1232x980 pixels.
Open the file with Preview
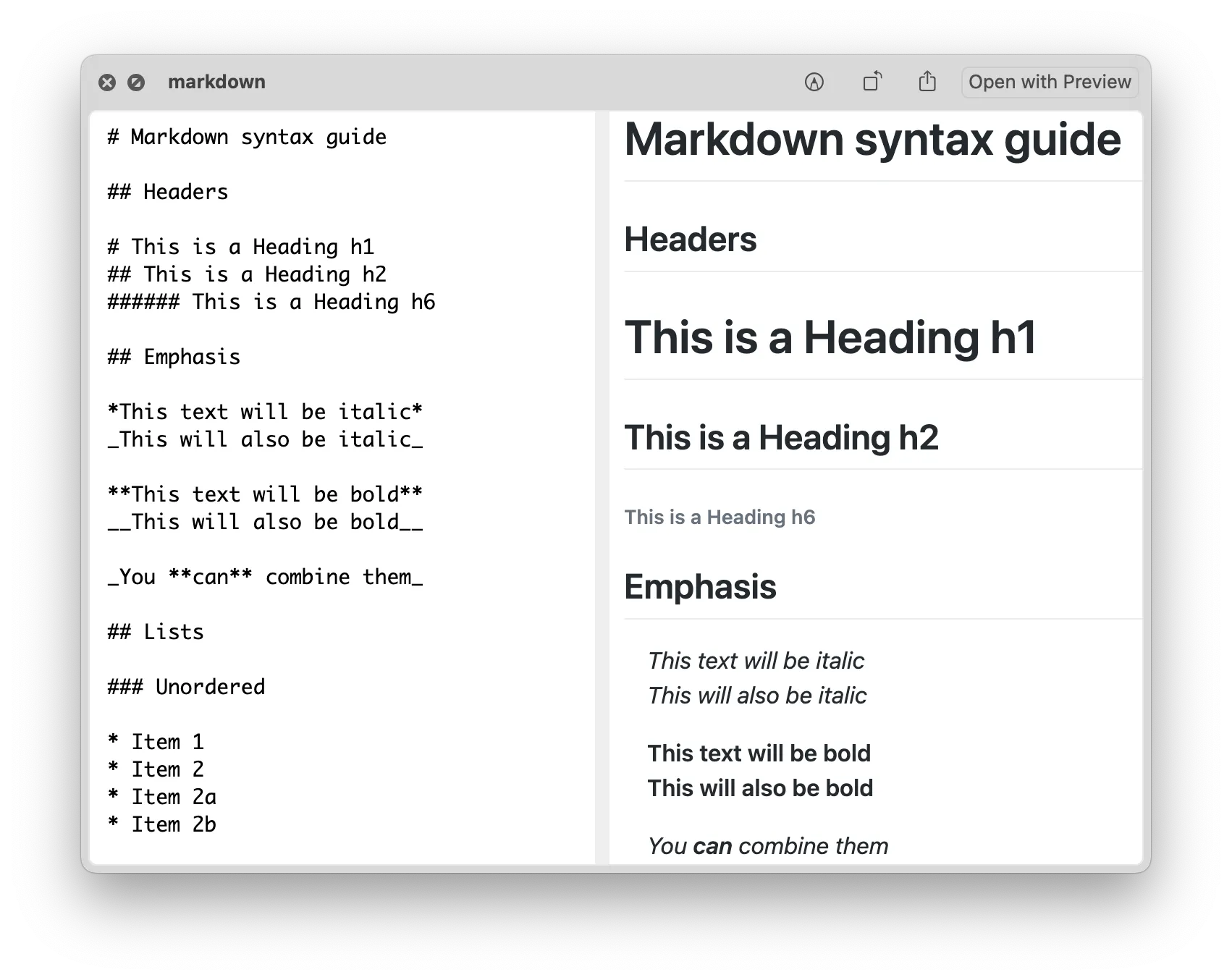1049,82
